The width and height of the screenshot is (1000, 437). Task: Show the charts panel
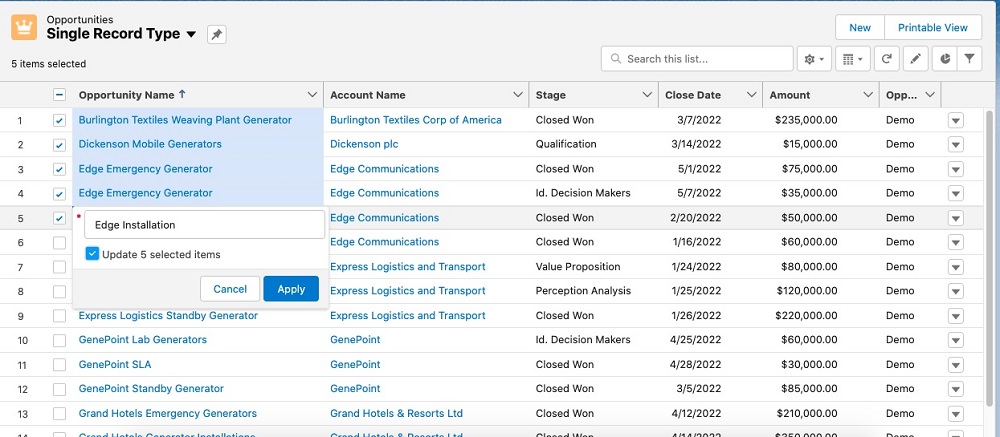click(943, 59)
